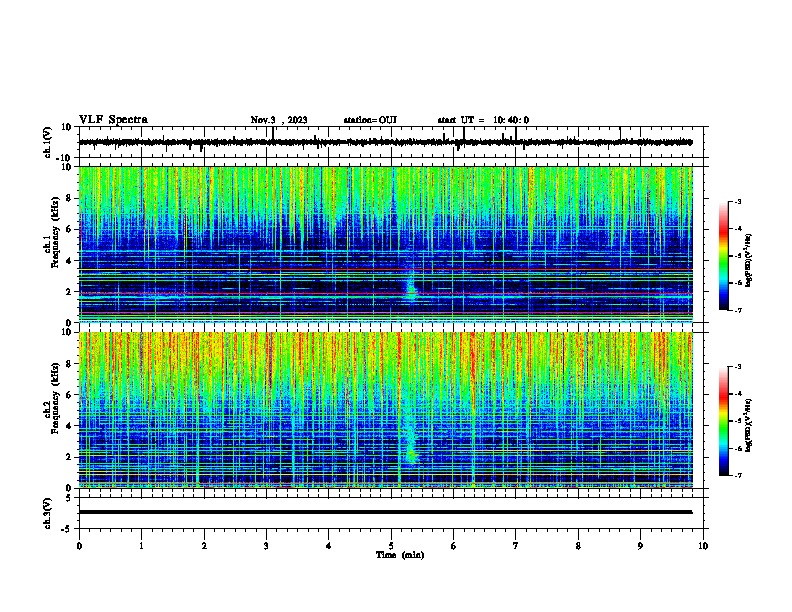
Task: Click the time-axis tick label "5"
Action: click(x=391, y=546)
